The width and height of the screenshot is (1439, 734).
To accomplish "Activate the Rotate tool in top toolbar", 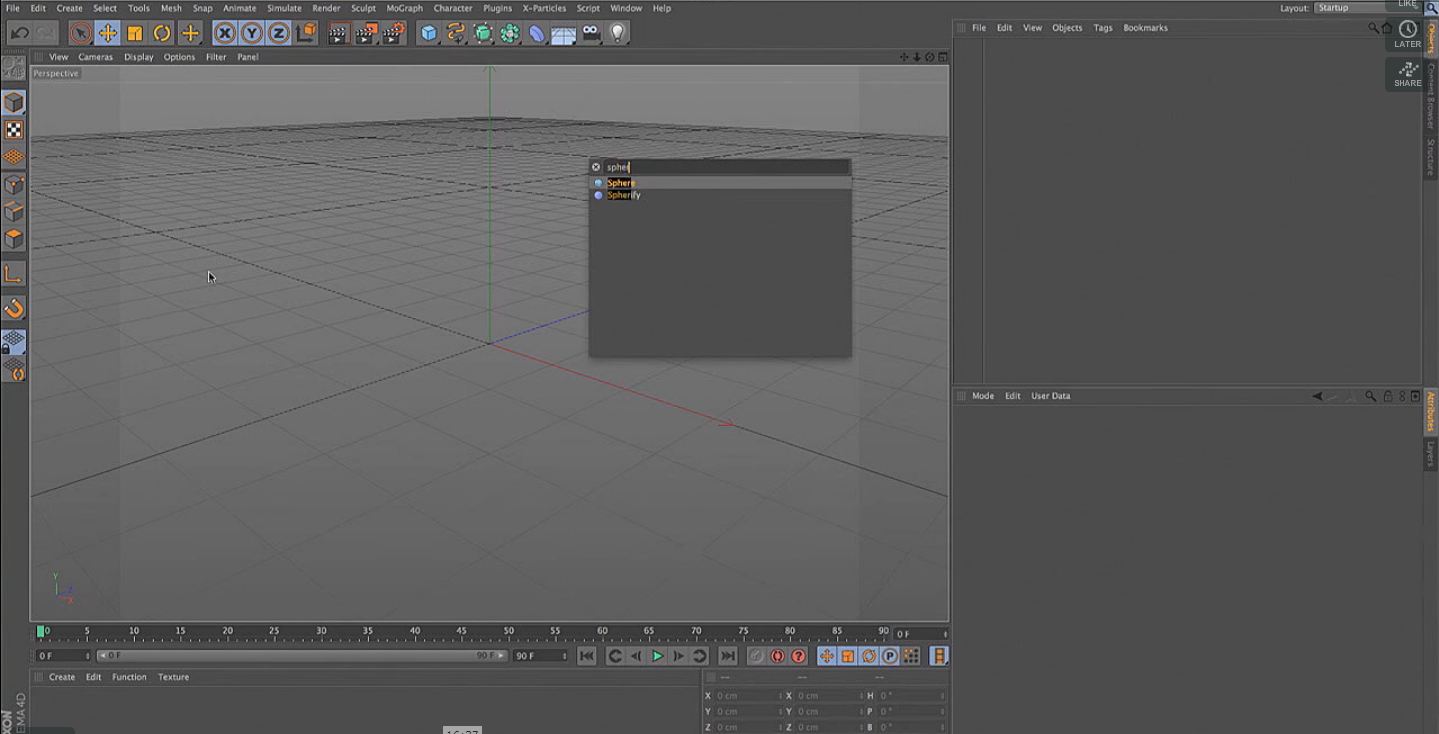I will coord(162,33).
